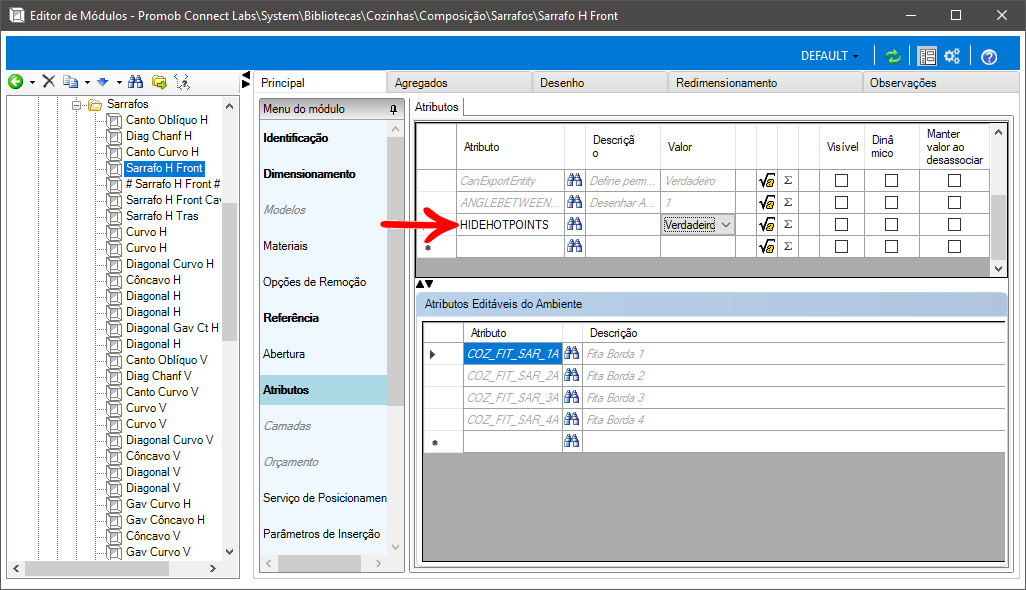Click the copy icon in tree toolbar
This screenshot has width=1026, height=590.
71,82
